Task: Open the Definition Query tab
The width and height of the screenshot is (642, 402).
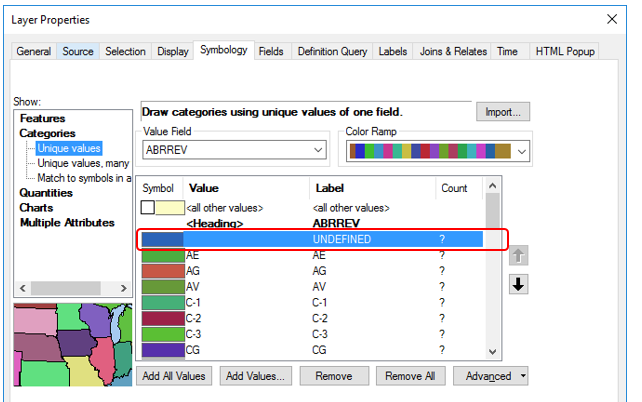Action: [332, 51]
